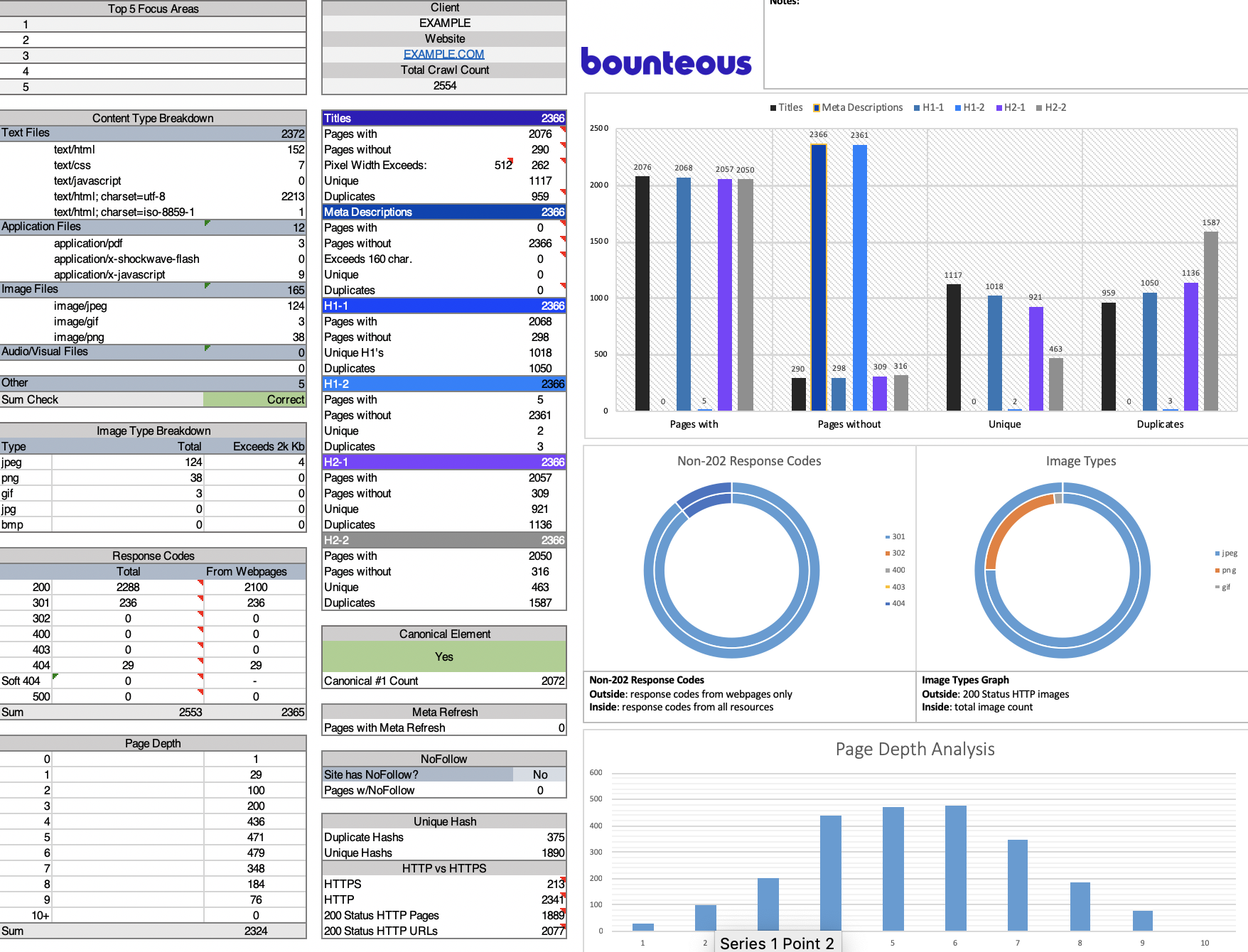This screenshot has width=1248, height=952.
Task: Select the image/jpeg value 124
Action: pyautogui.click(x=296, y=305)
